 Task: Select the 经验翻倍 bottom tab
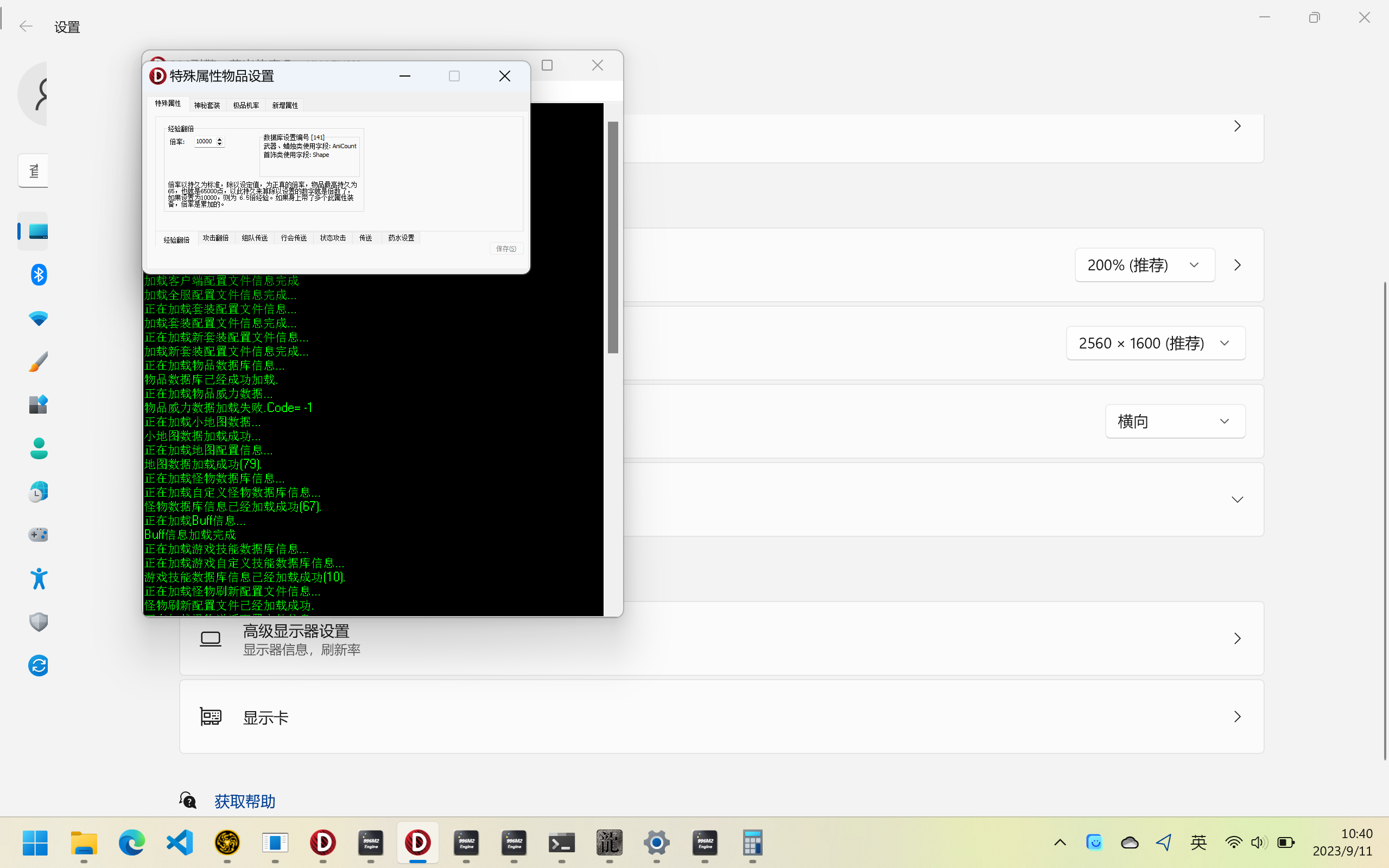[x=176, y=239]
